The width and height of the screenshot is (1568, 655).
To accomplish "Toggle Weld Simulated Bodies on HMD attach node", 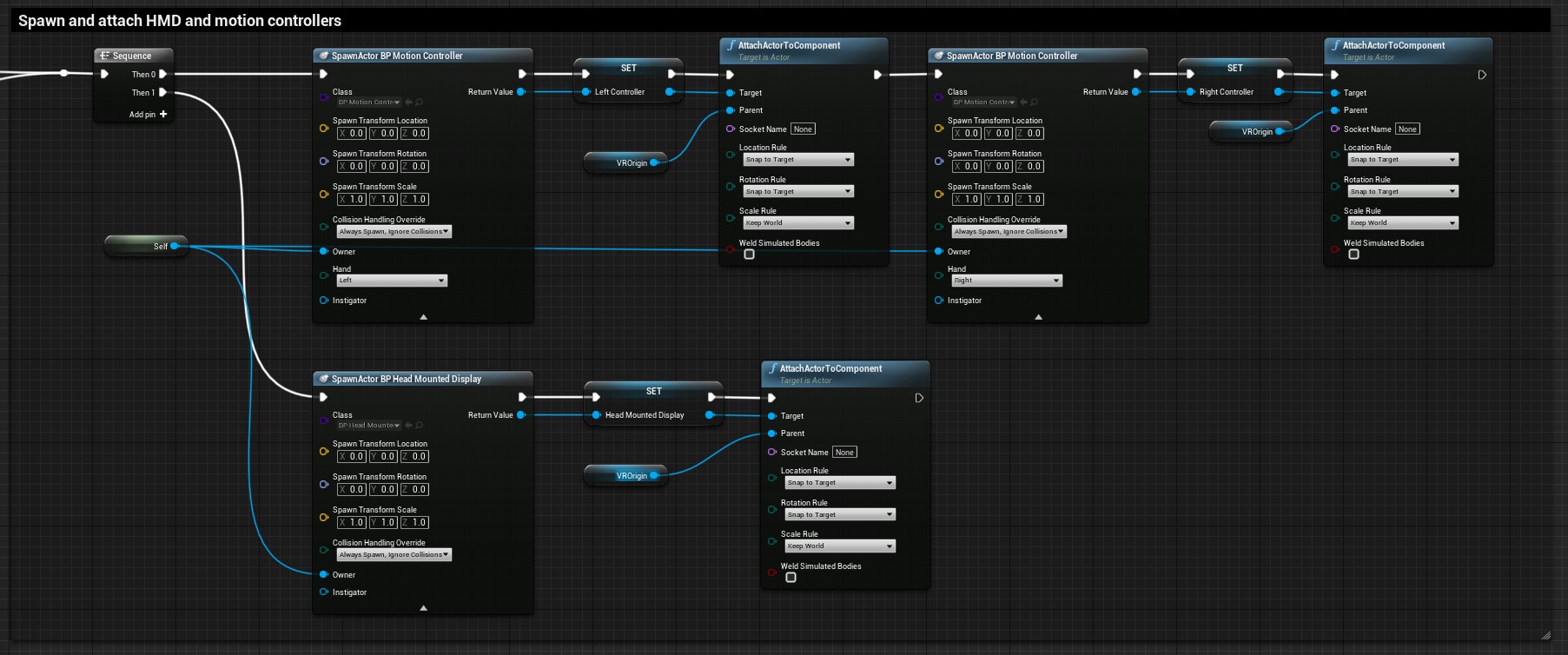I will tap(791, 578).
